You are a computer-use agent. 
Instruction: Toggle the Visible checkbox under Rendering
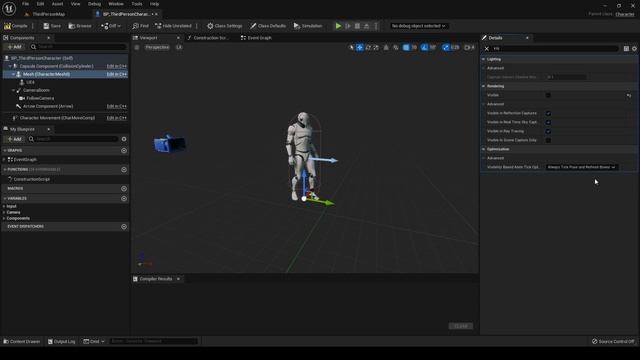548,95
